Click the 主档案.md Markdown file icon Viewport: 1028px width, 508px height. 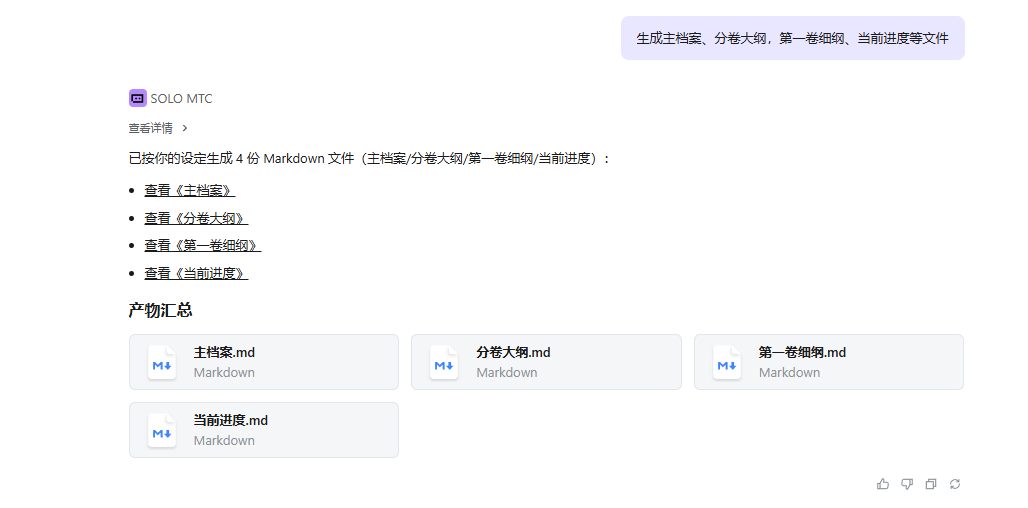[x=162, y=362]
